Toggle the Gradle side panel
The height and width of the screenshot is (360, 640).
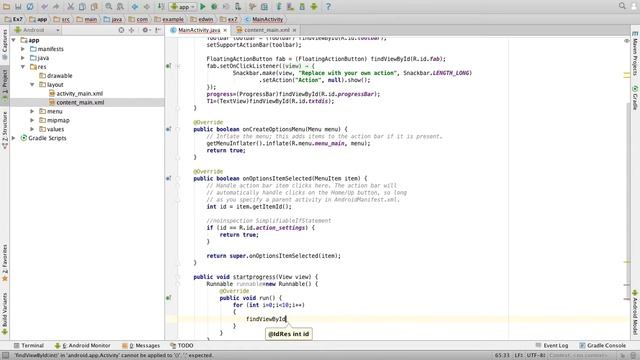(635, 98)
